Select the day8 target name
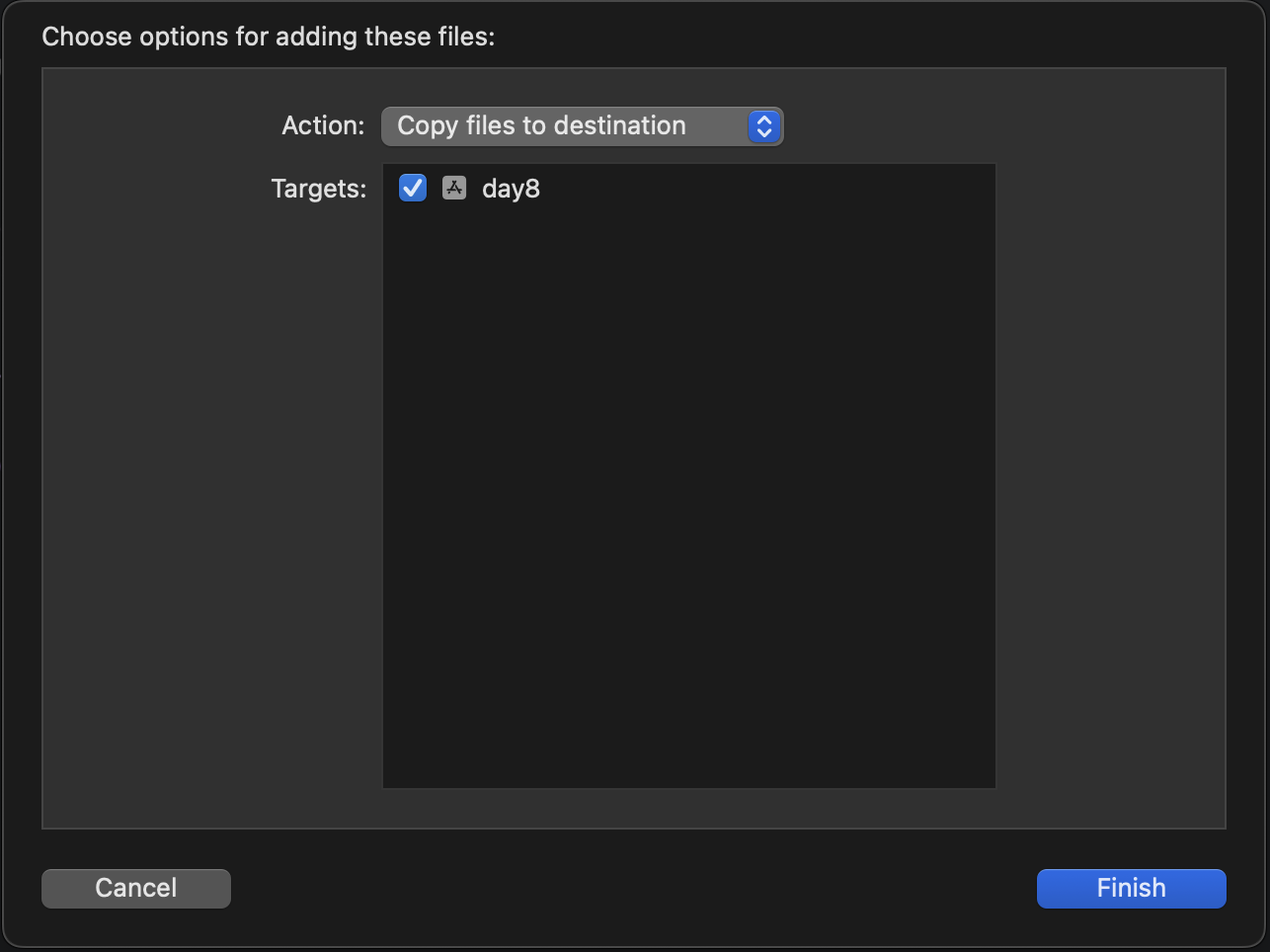This screenshot has height=952, width=1270. [511, 189]
